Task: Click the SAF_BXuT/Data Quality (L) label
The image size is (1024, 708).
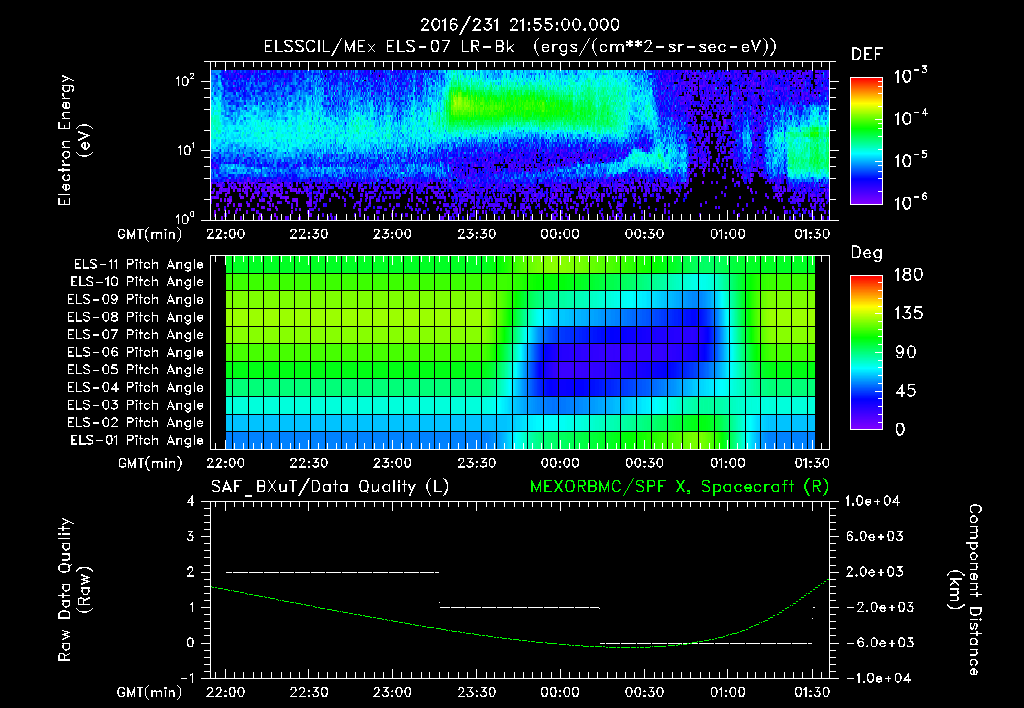Action: coord(330,487)
